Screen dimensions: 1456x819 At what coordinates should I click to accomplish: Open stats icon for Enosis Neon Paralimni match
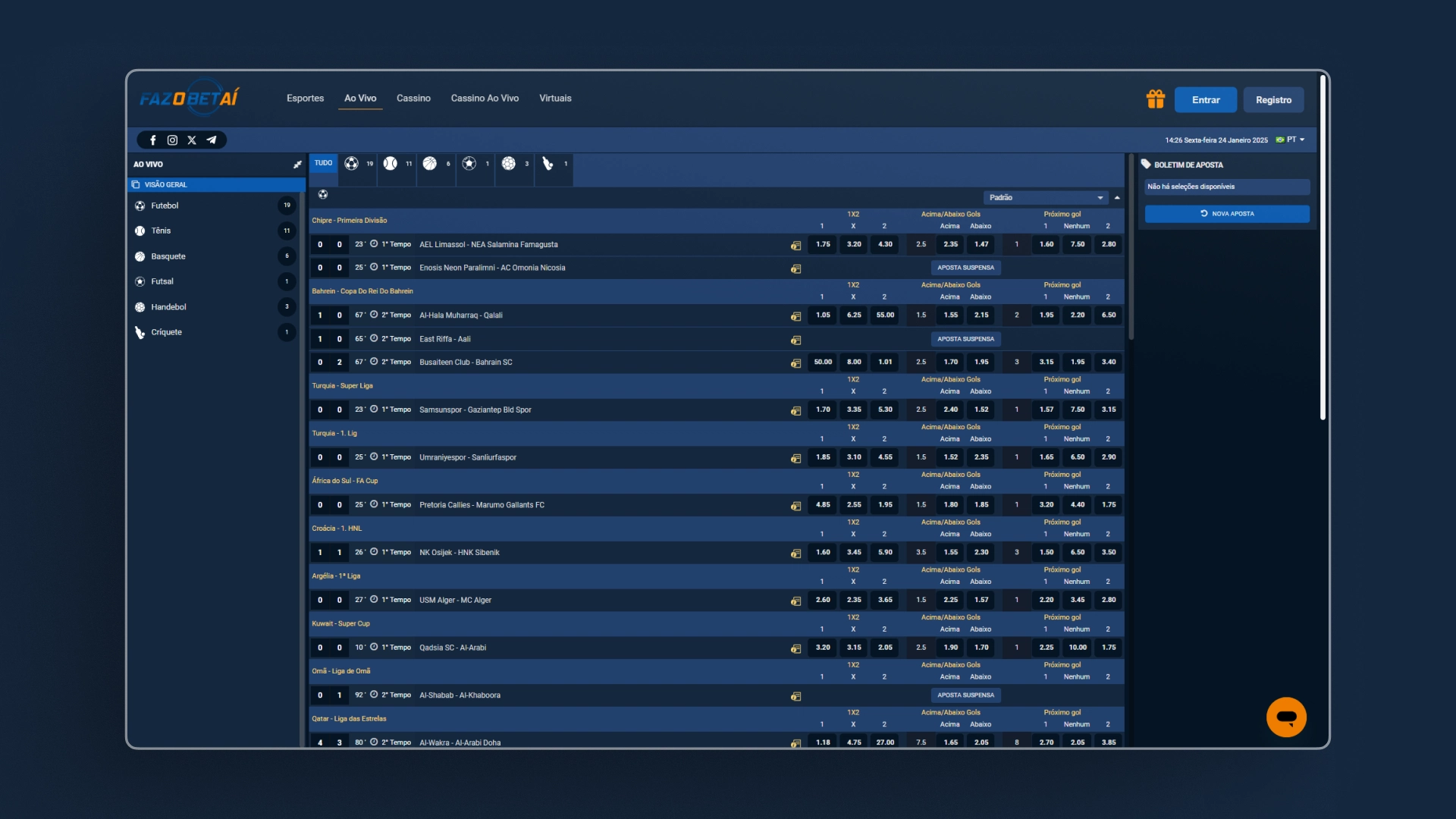click(795, 268)
